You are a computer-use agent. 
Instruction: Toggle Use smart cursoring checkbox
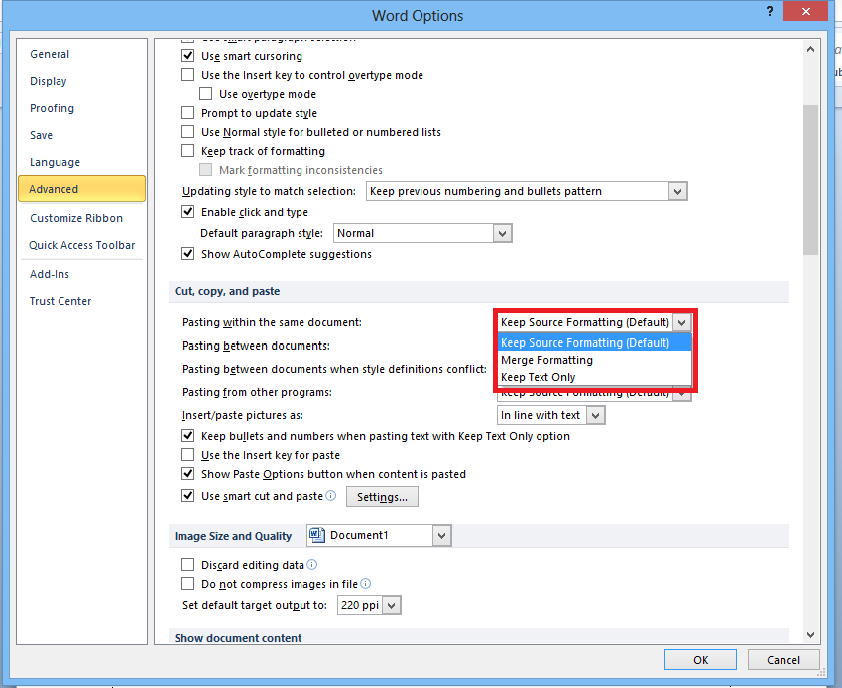(x=187, y=55)
